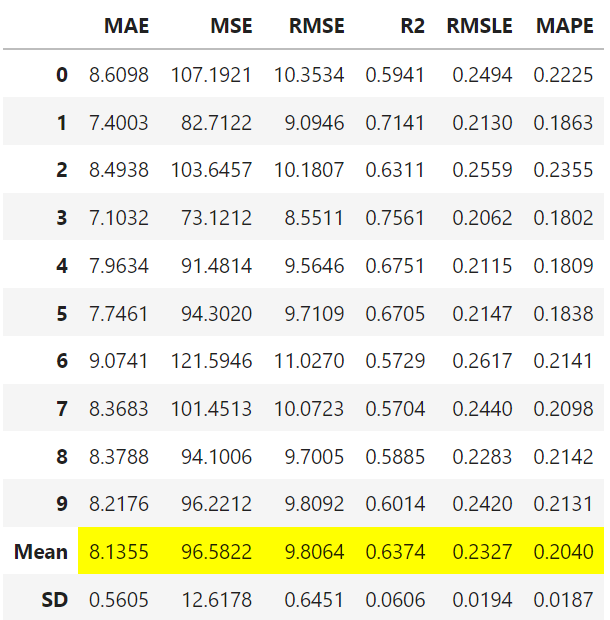
Task: Select the row label 3
Action: [x=62, y=218]
